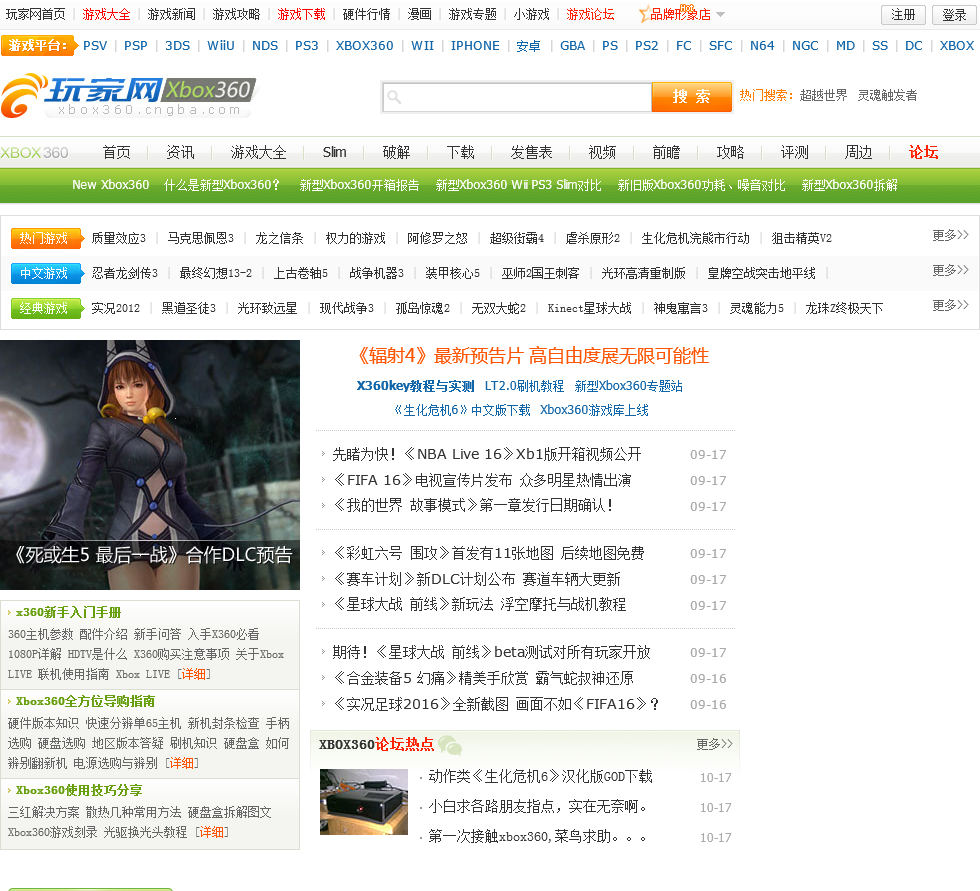The width and height of the screenshot is (980, 891).
Task: Click [详细] under Xbox360使用技巧分享
Action: (212, 832)
